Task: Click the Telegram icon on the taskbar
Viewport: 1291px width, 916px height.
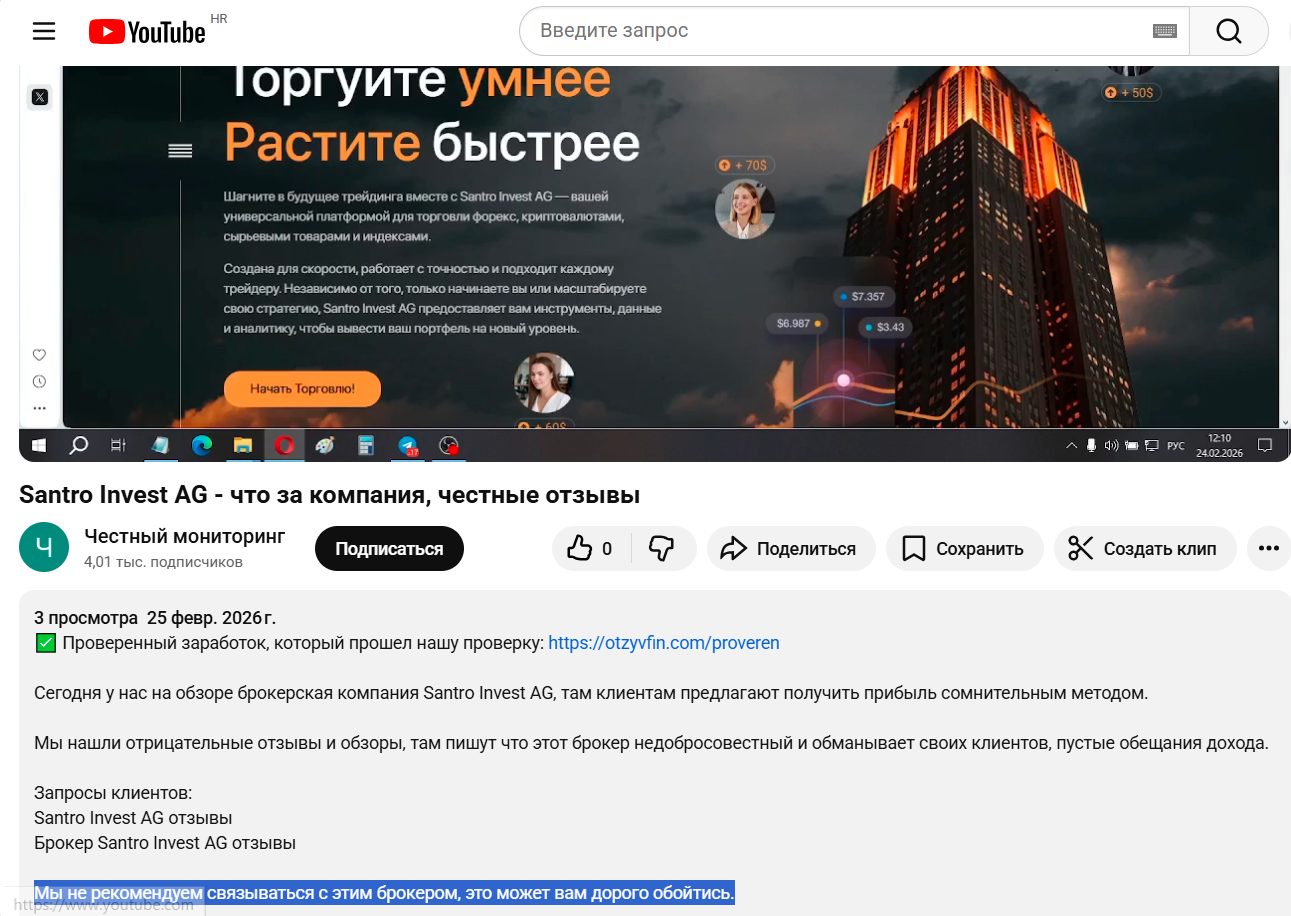Action: [x=408, y=446]
